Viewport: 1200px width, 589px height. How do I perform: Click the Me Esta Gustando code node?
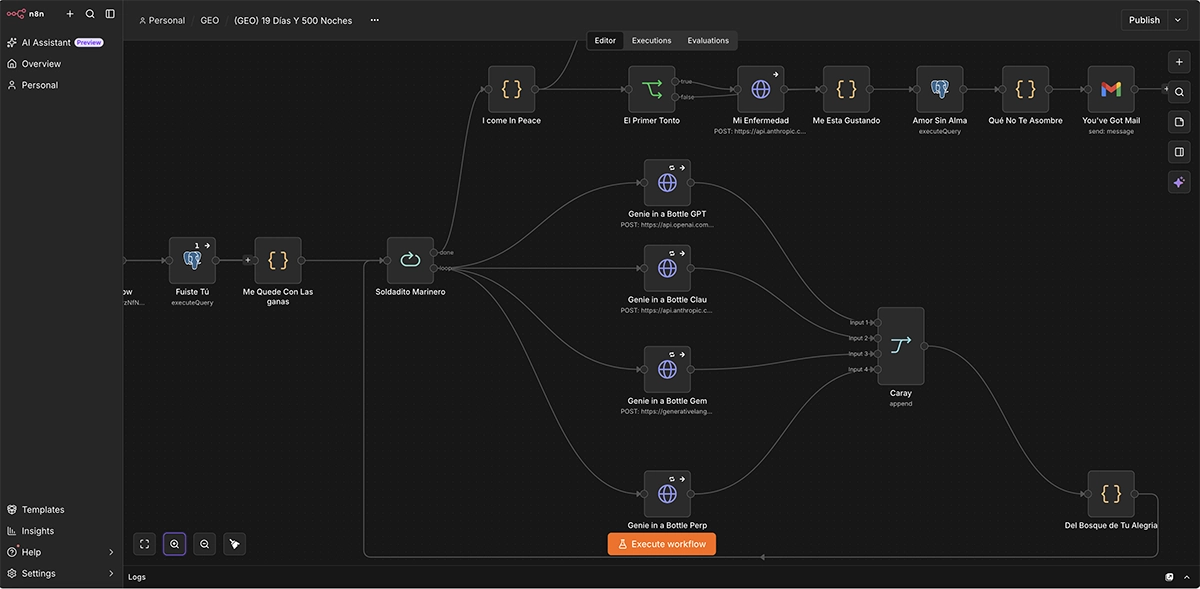[847, 89]
